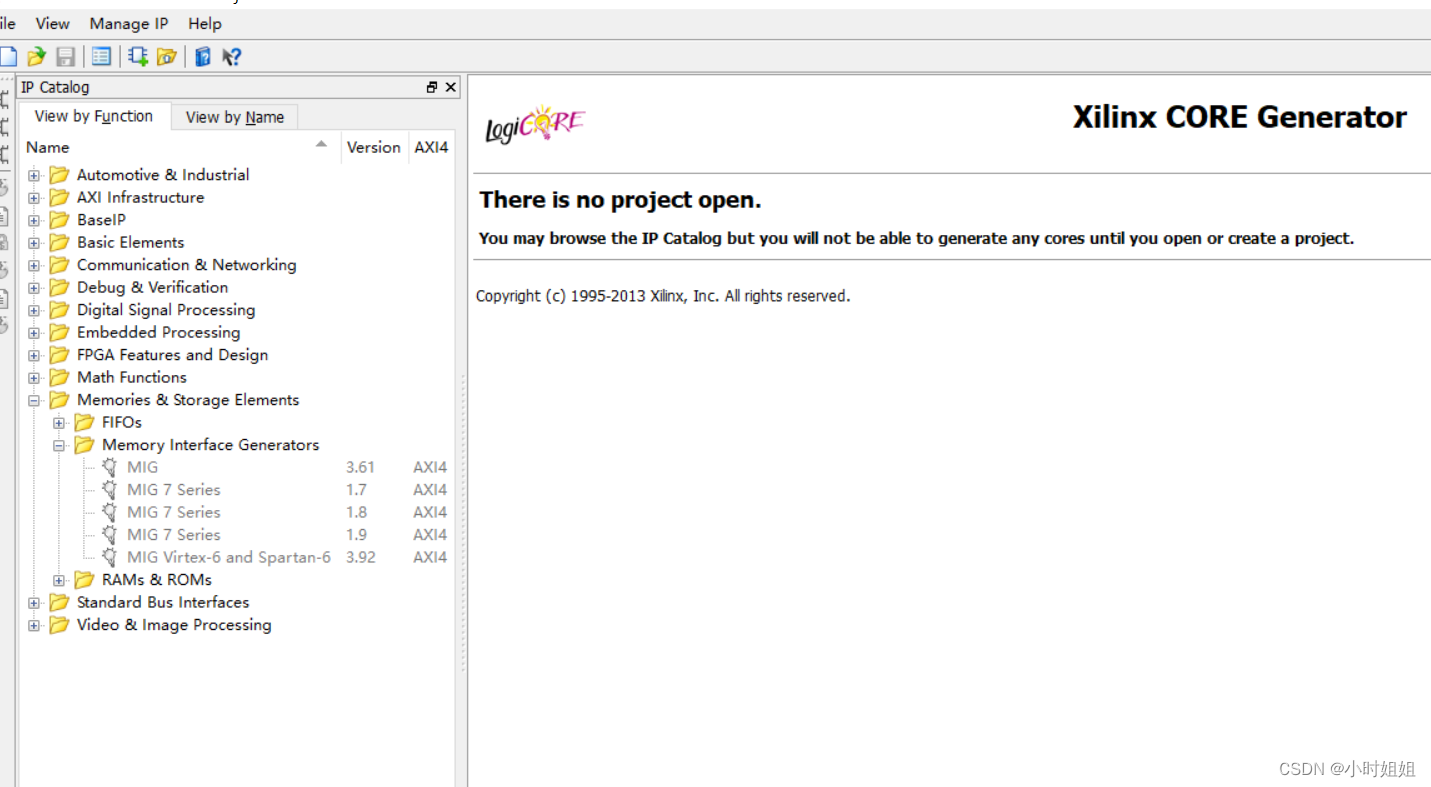Sort by the AXI4 column header

tap(431, 147)
